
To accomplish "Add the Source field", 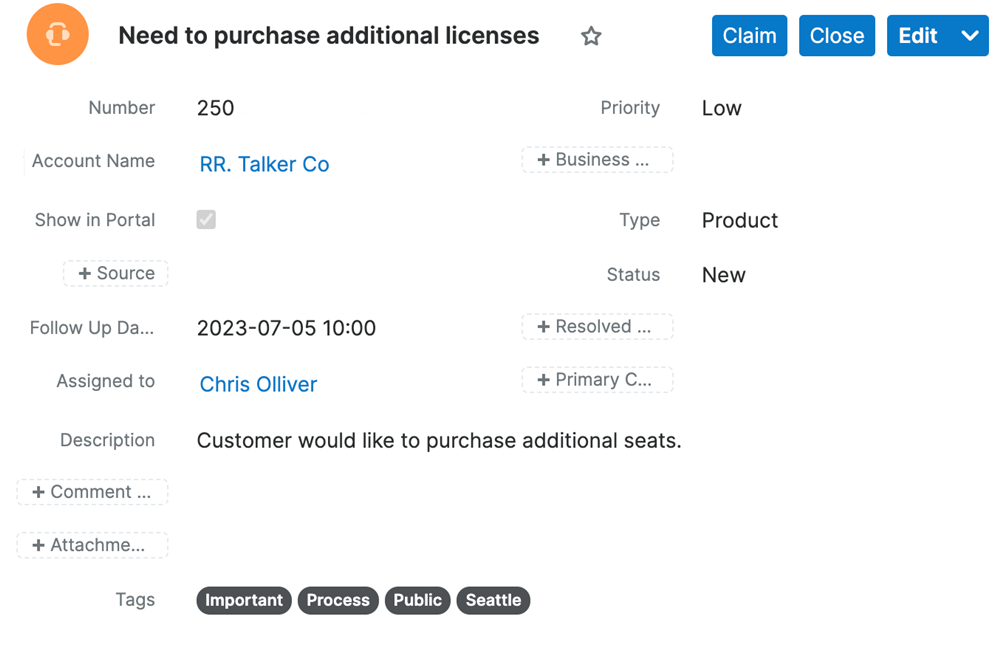I will coord(116,273).
